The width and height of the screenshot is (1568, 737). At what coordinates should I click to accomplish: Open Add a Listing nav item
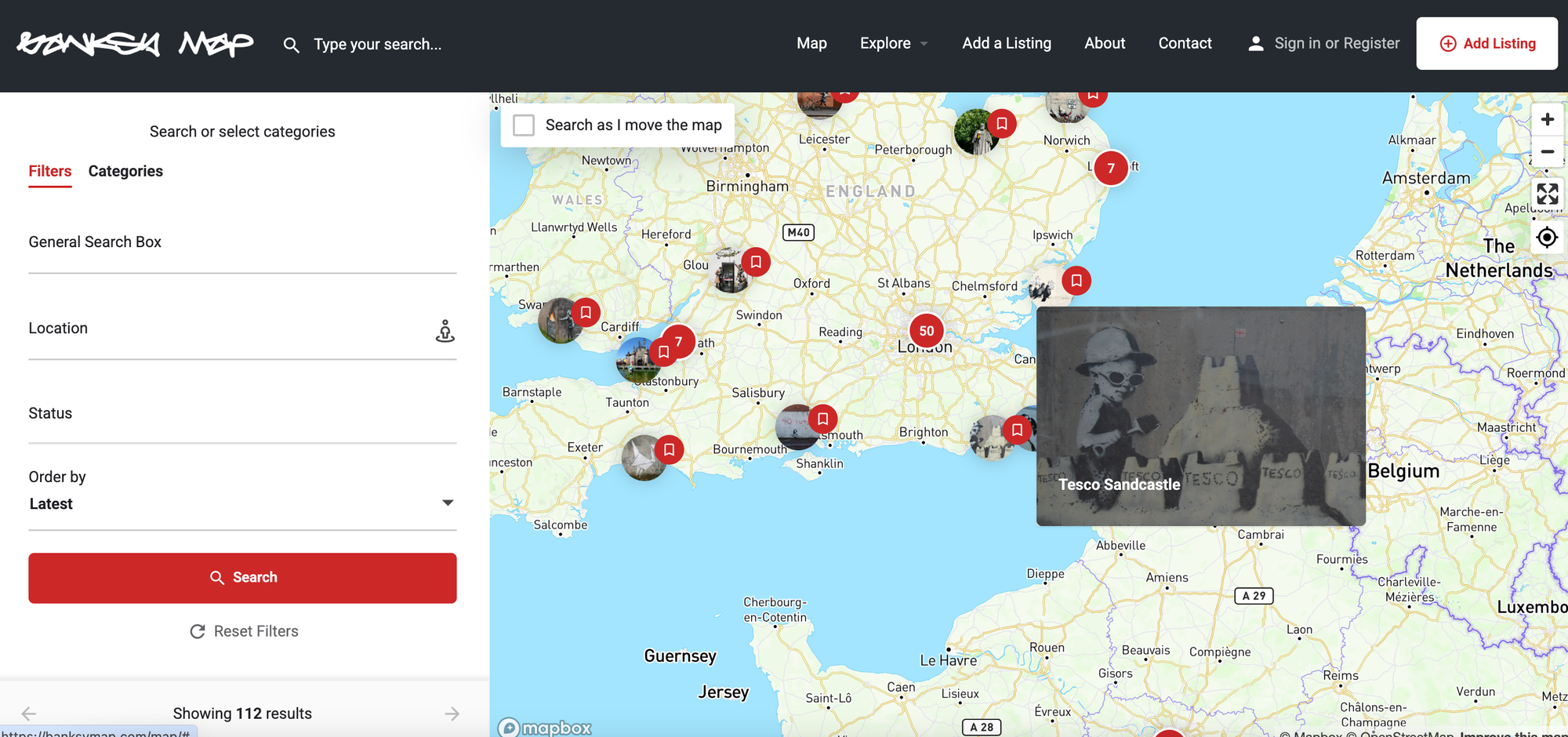click(x=1007, y=43)
